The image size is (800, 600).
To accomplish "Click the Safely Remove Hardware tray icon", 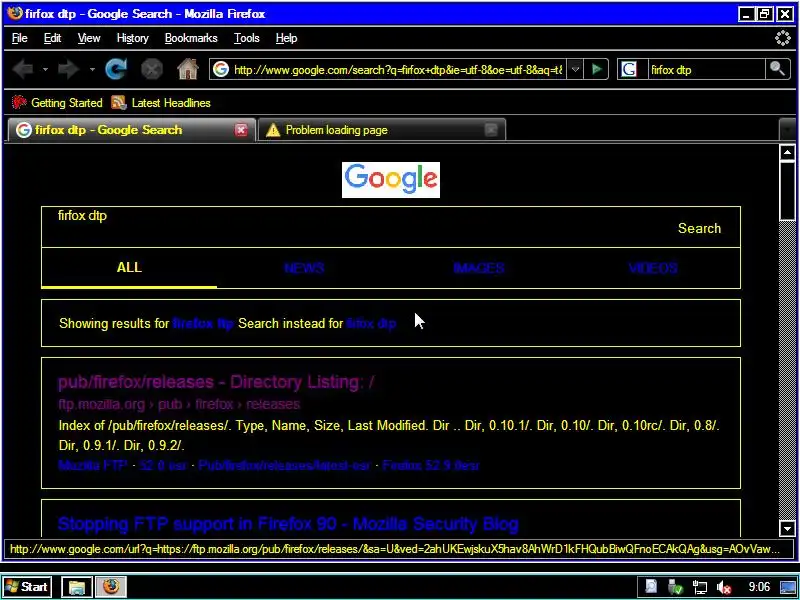I will tap(675, 587).
